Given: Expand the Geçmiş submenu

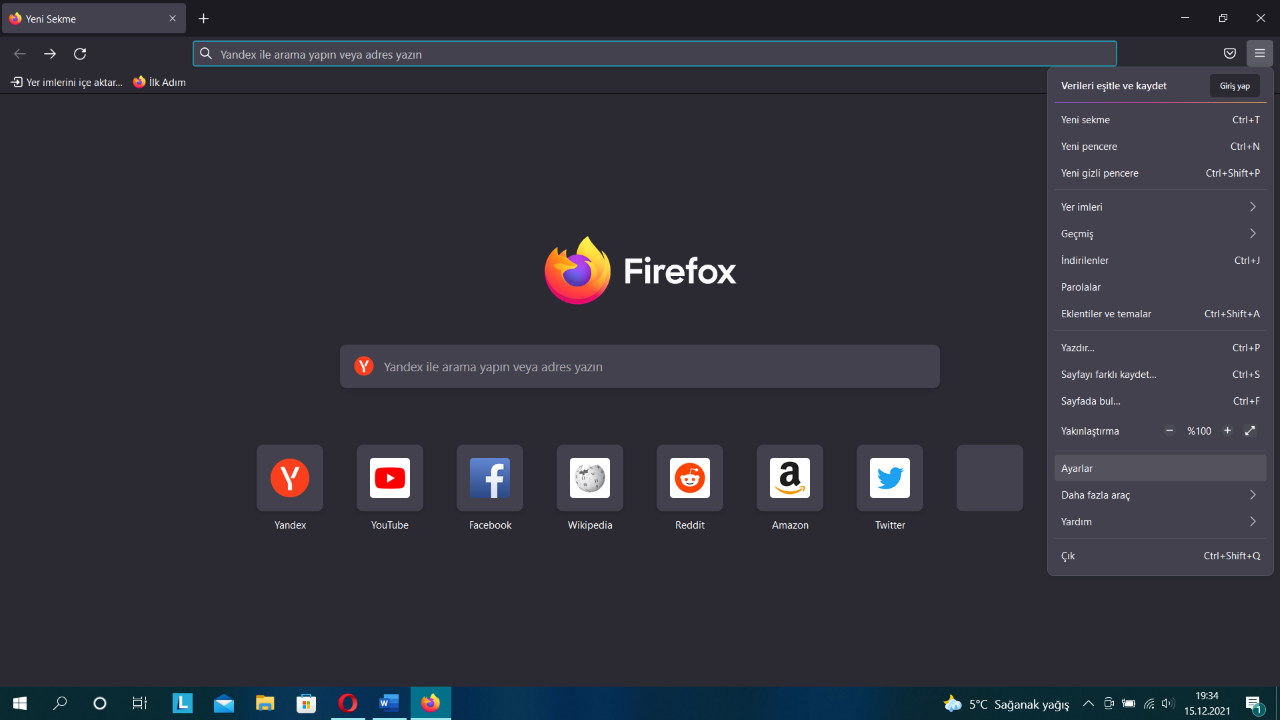Looking at the screenshot, I should [x=1160, y=234].
